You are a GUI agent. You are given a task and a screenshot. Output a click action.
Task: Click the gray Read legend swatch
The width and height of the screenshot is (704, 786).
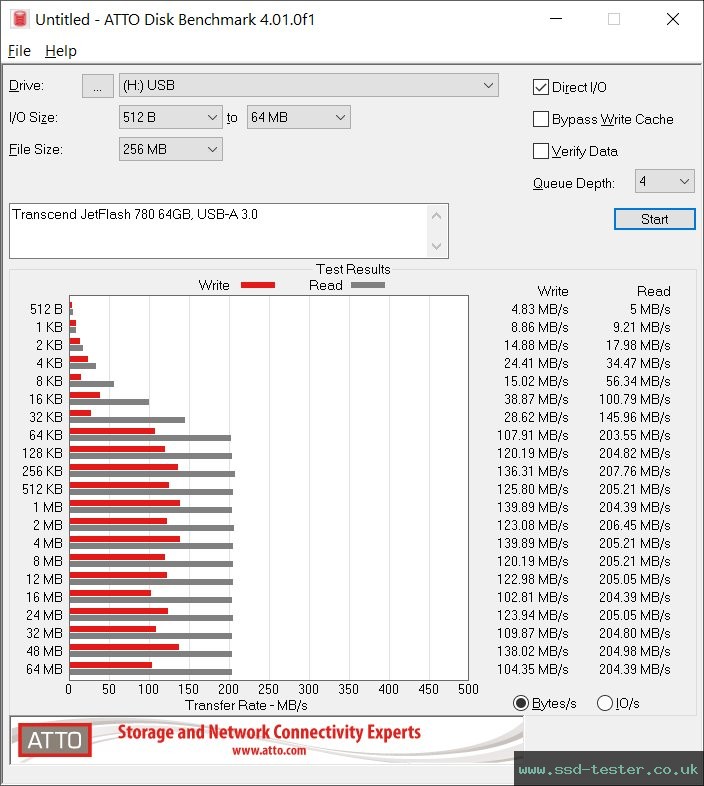368,285
